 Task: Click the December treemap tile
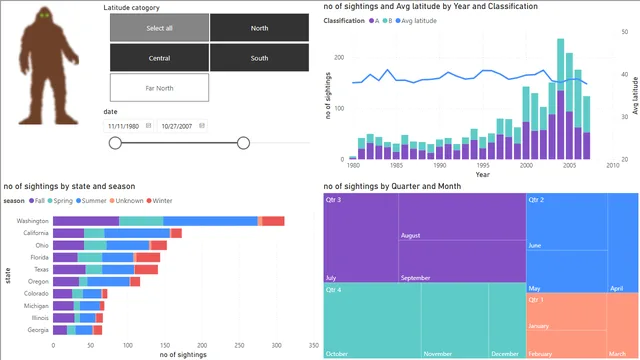click(x=507, y=321)
